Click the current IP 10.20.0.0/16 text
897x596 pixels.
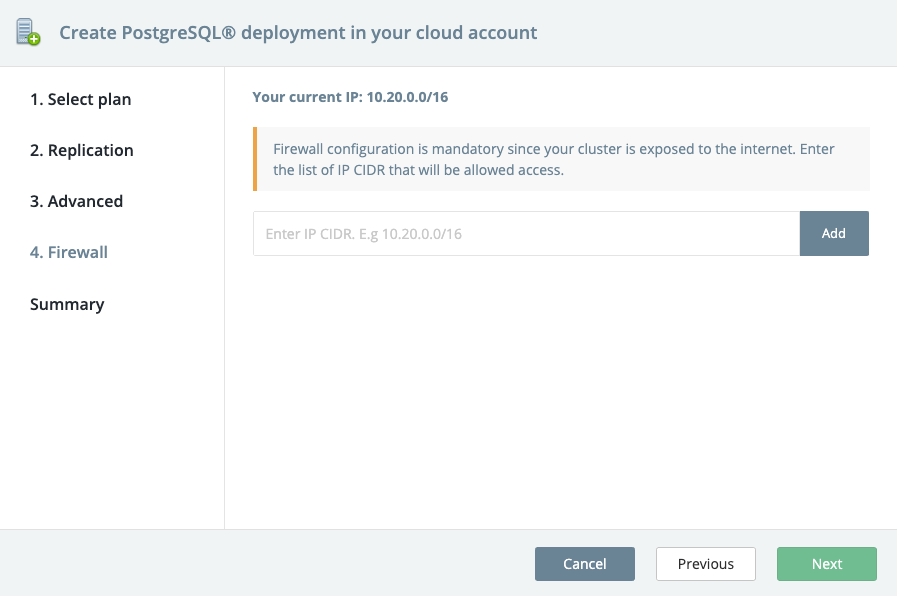tap(350, 97)
